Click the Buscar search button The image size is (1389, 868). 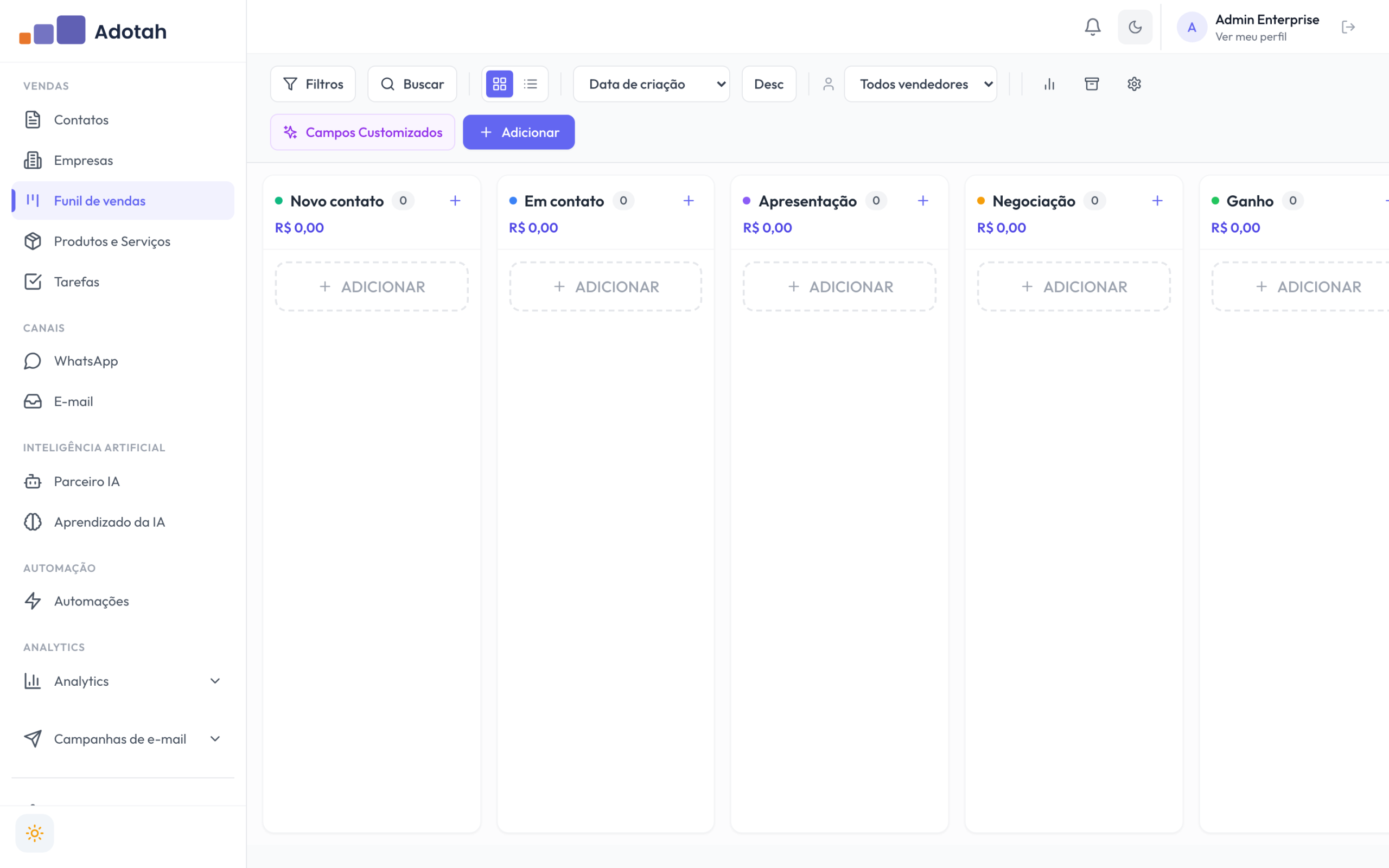pyautogui.click(x=412, y=85)
